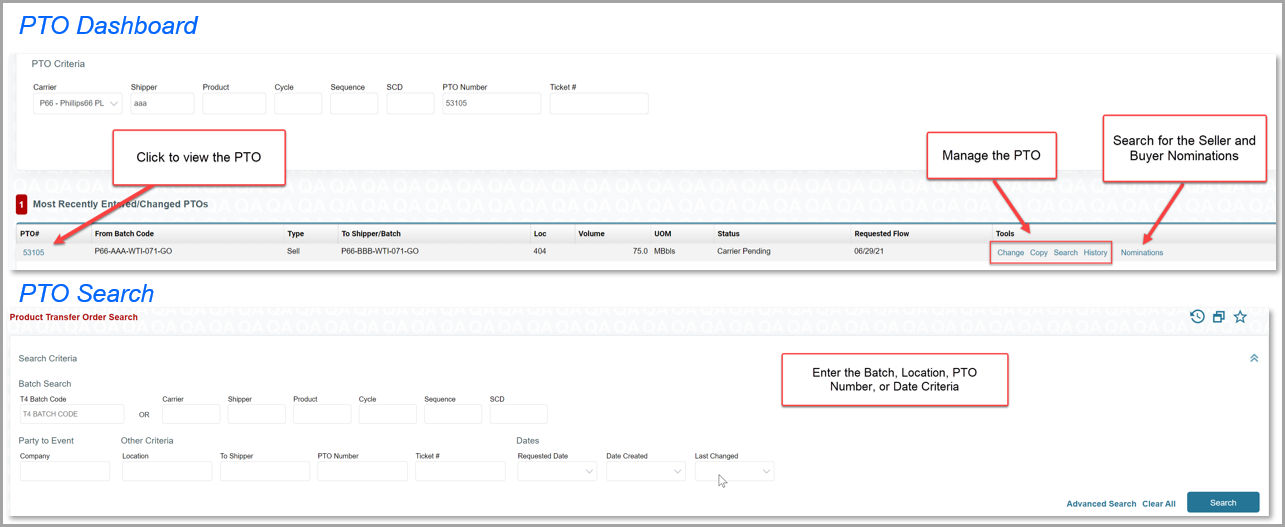1285x527 pixels.
Task: Collapse the Search Criteria panel
Action: coord(1254,358)
